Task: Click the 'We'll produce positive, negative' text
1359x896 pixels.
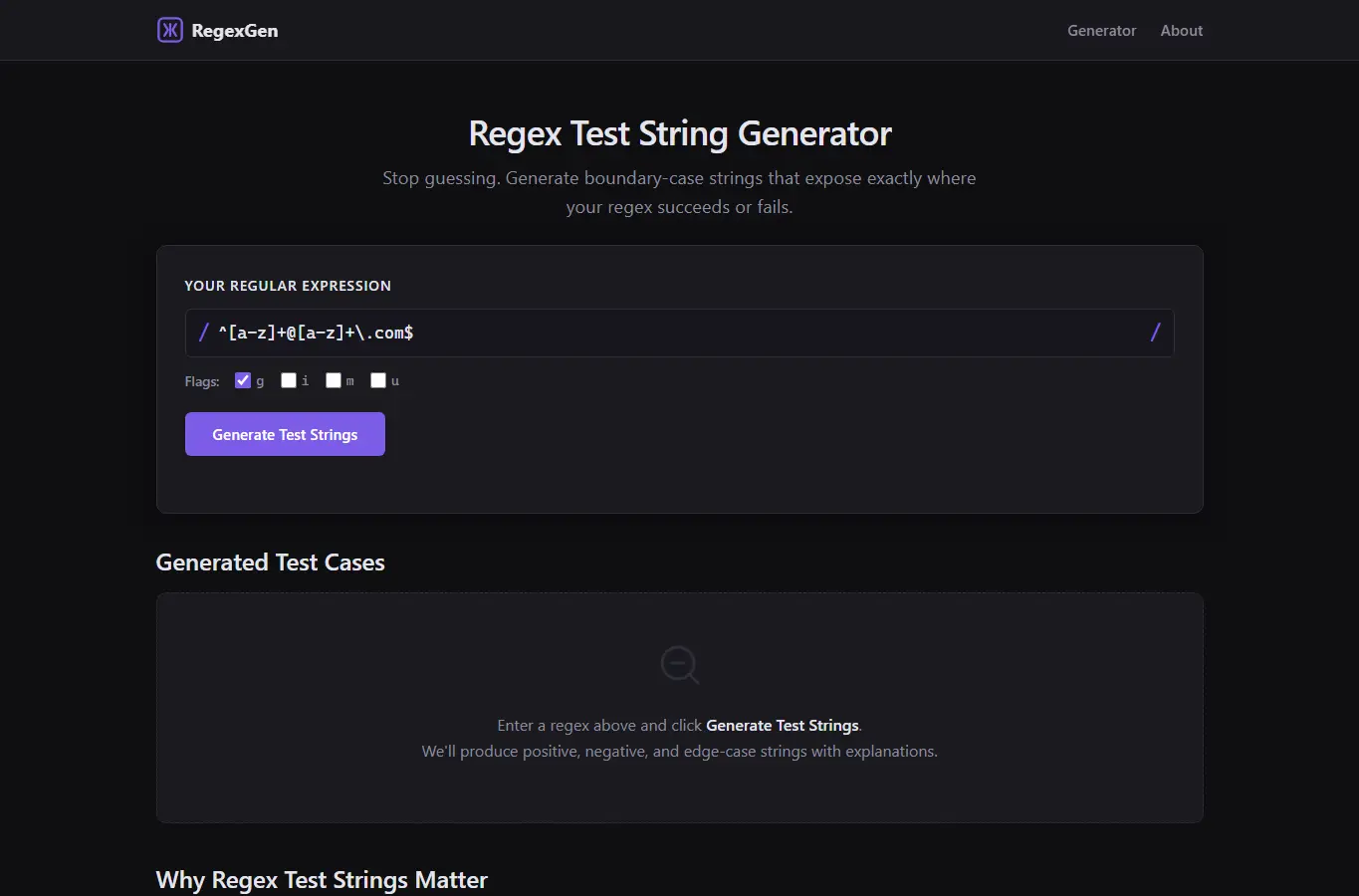Action: click(680, 752)
